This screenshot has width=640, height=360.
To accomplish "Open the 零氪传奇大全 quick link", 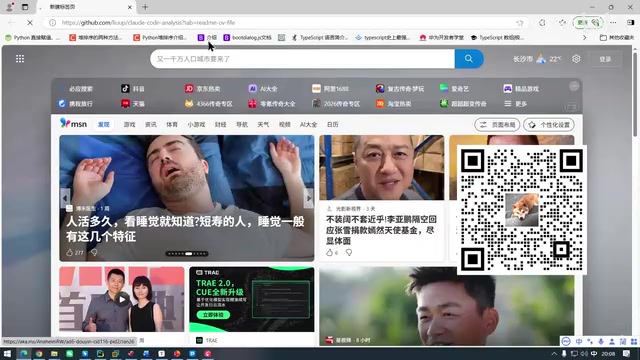I will point(272,104).
